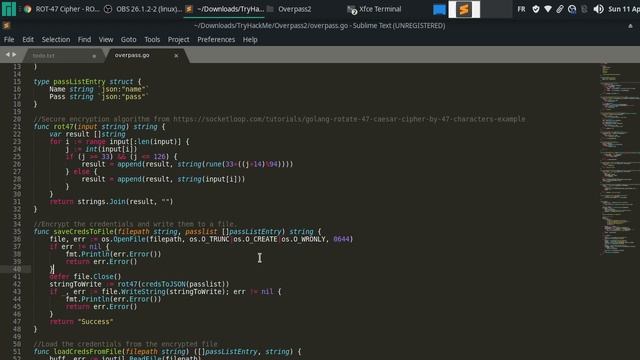This screenshot has height=360, width=640.
Task: Select the ~/Downloads/TryHa... Sublime taskbar entry
Action: click(224, 9)
